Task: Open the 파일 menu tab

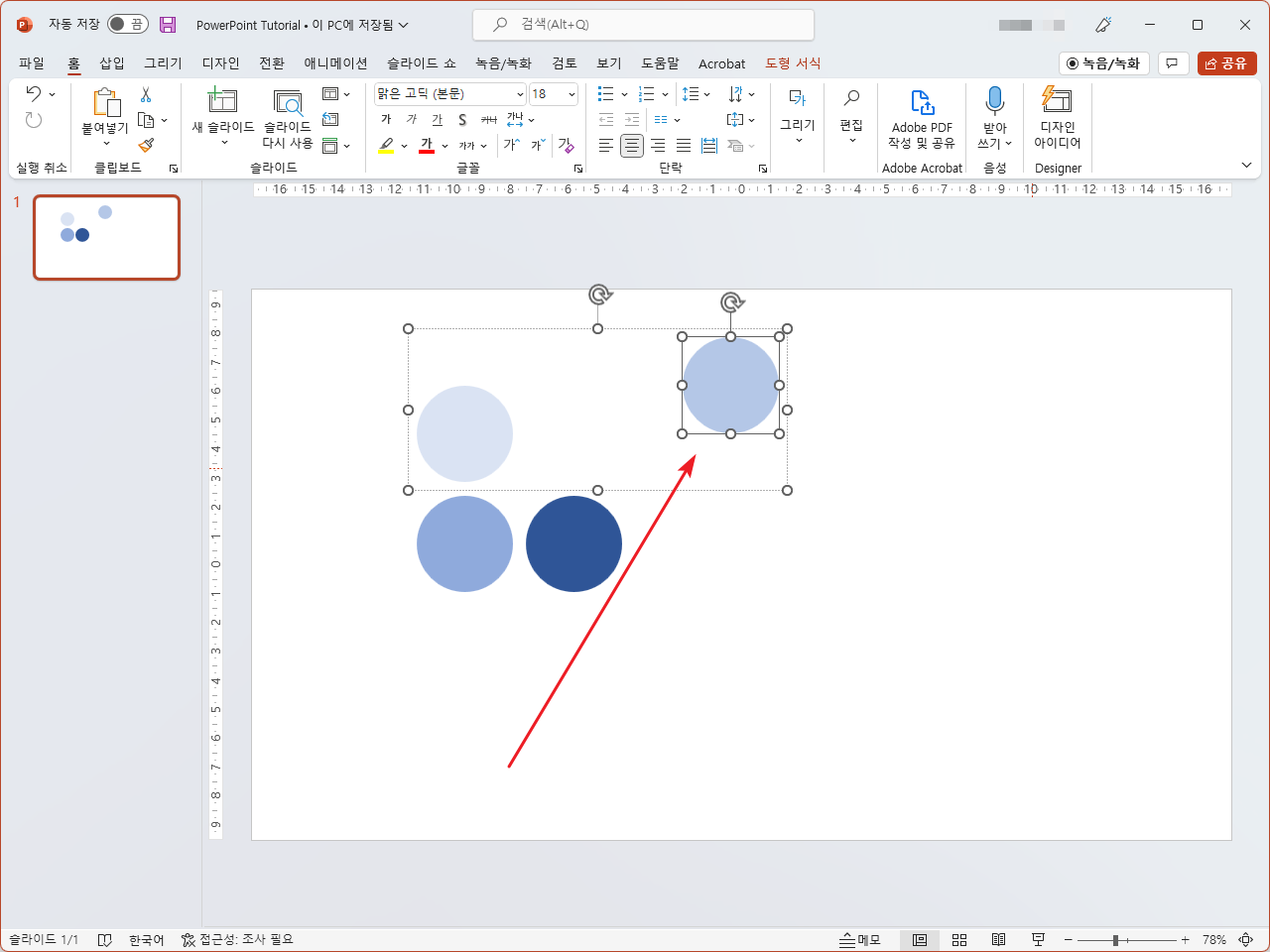Action: tap(32, 63)
